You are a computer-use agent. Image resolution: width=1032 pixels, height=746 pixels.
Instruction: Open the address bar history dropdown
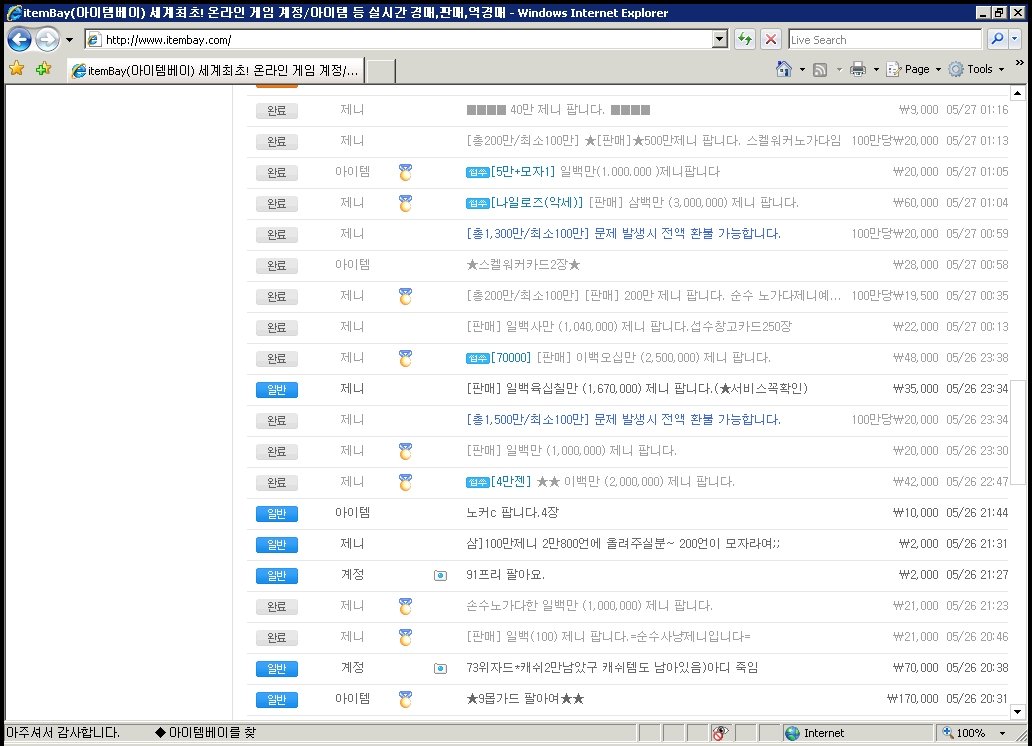click(x=722, y=39)
